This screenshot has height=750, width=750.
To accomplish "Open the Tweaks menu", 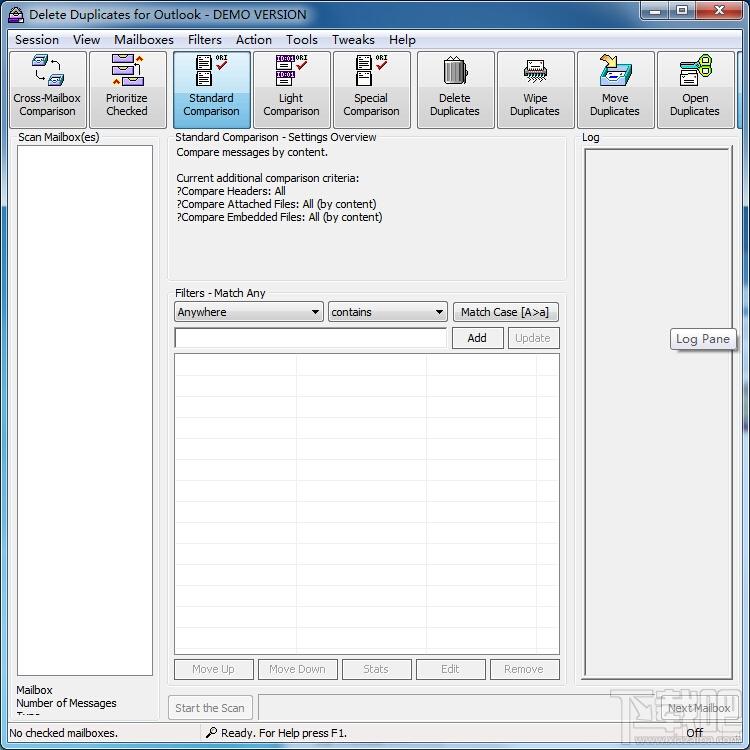I will 353,40.
